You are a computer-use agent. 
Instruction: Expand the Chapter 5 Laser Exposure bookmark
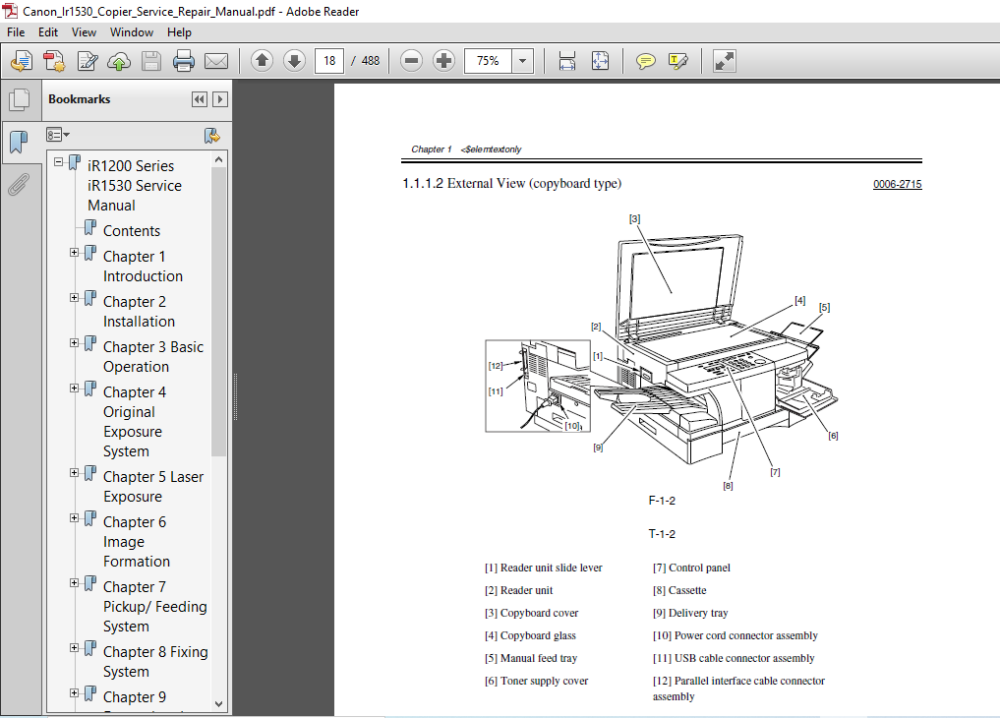click(75, 473)
